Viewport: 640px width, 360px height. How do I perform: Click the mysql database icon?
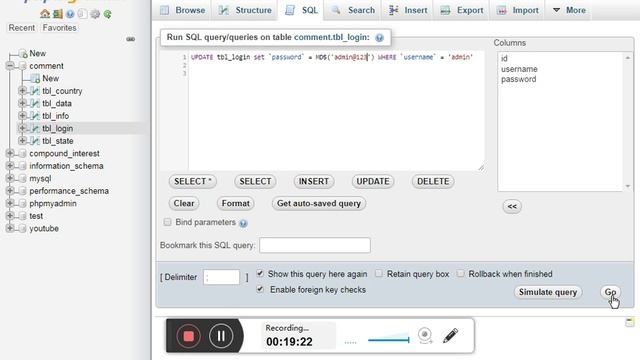[22, 179]
